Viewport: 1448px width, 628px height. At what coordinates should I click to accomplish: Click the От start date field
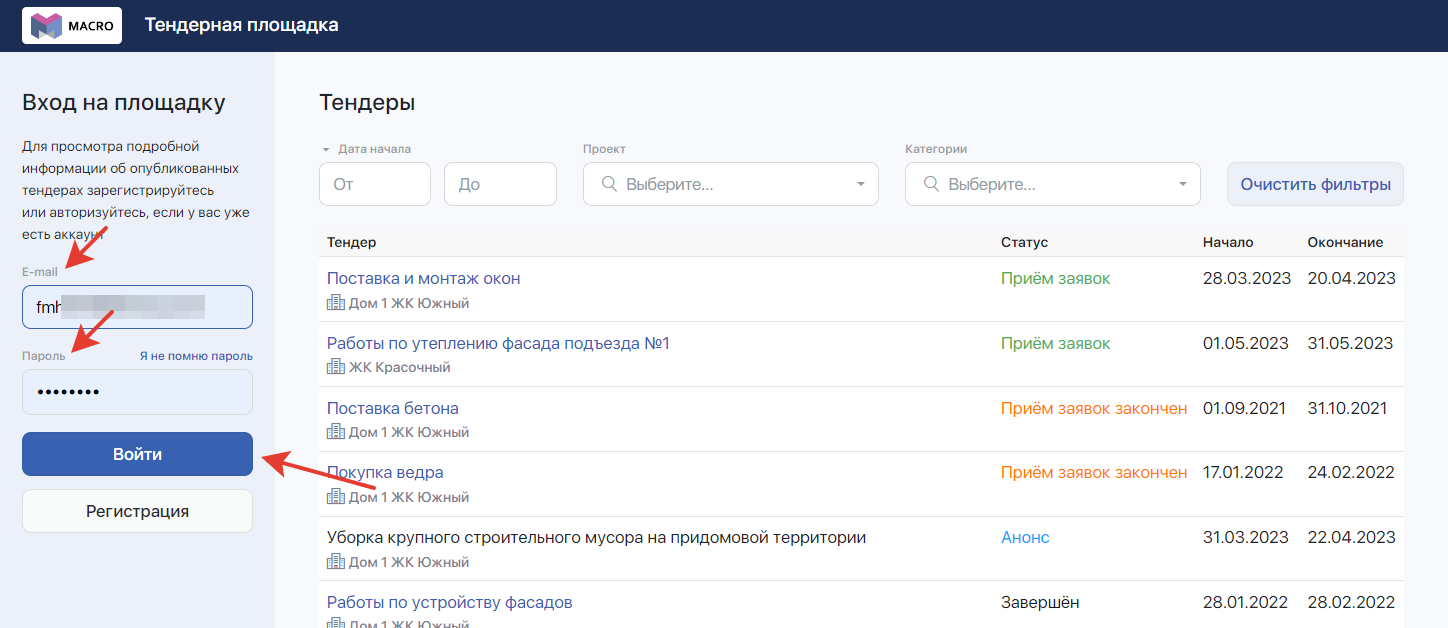point(374,184)
